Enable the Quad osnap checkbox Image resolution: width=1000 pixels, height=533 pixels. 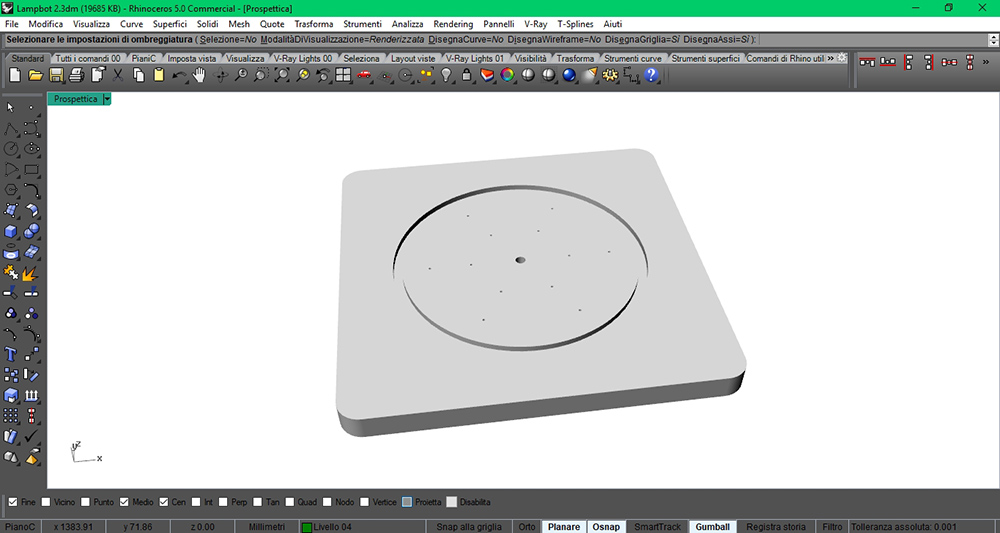[x=289, y=502]
